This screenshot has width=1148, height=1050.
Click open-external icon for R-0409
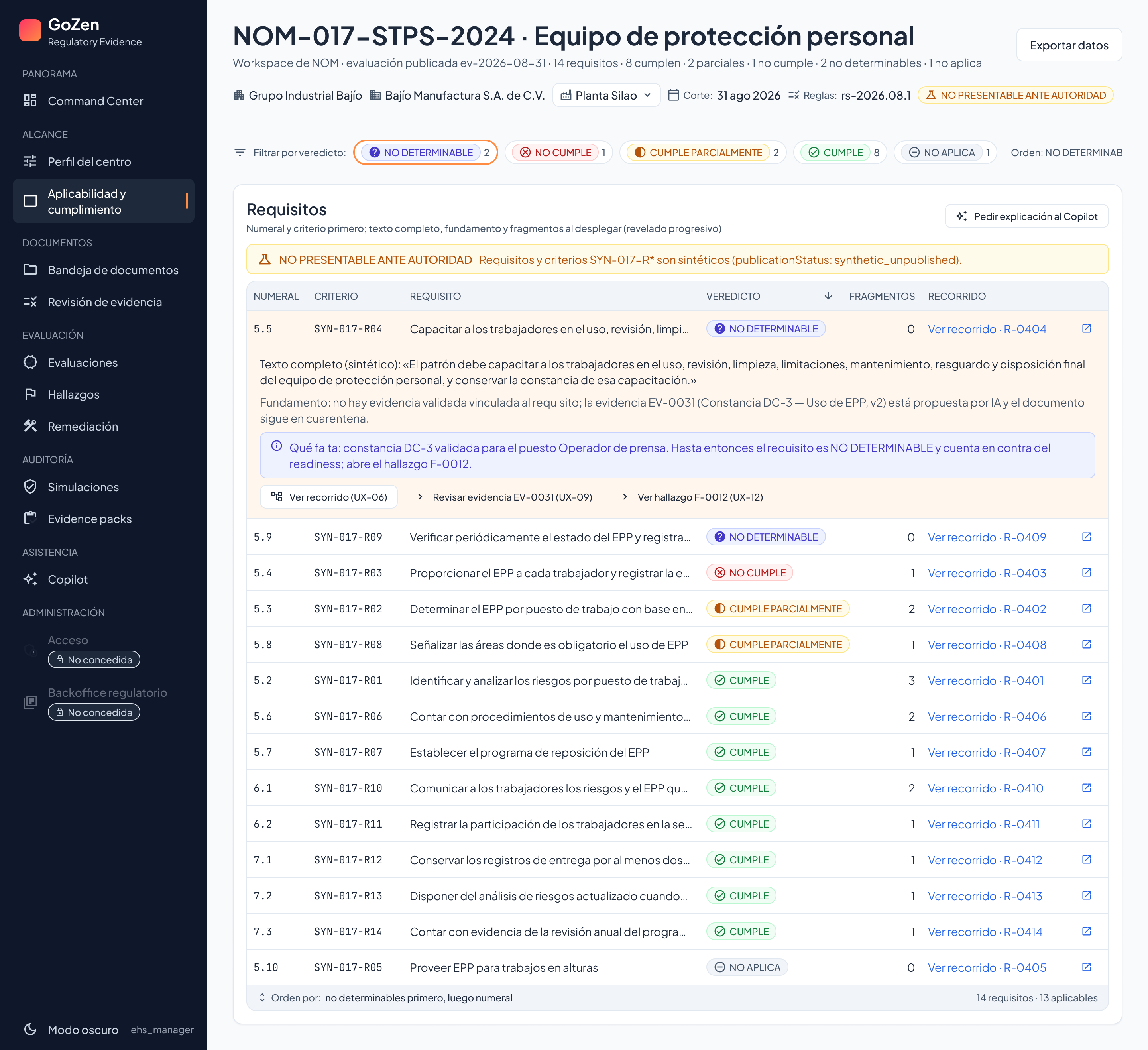[1086, 537]
